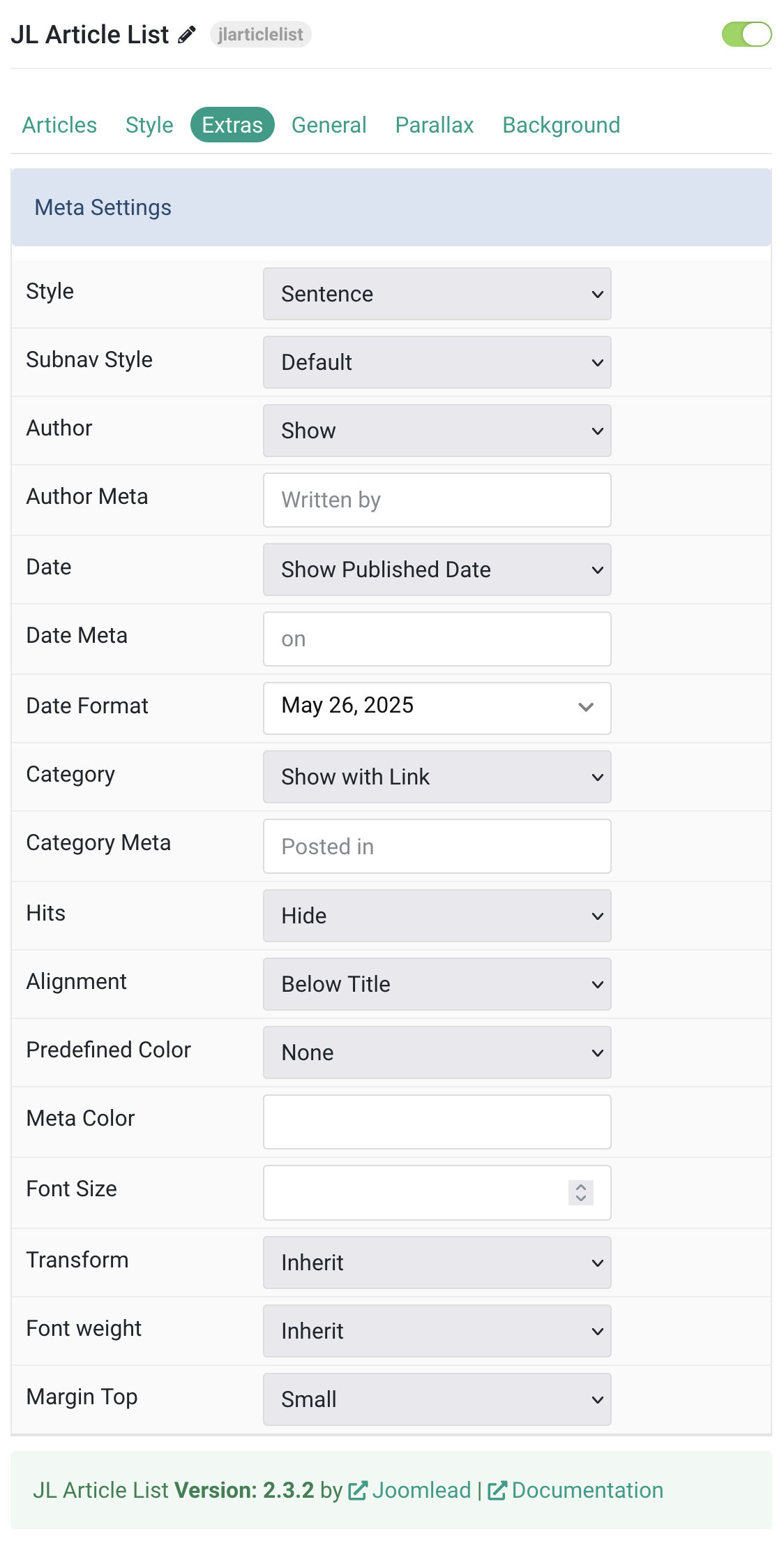The height and width of the screenshot is (1555, 784).
Task: Open the Parallax tab
Action: (x=435, y=125)
